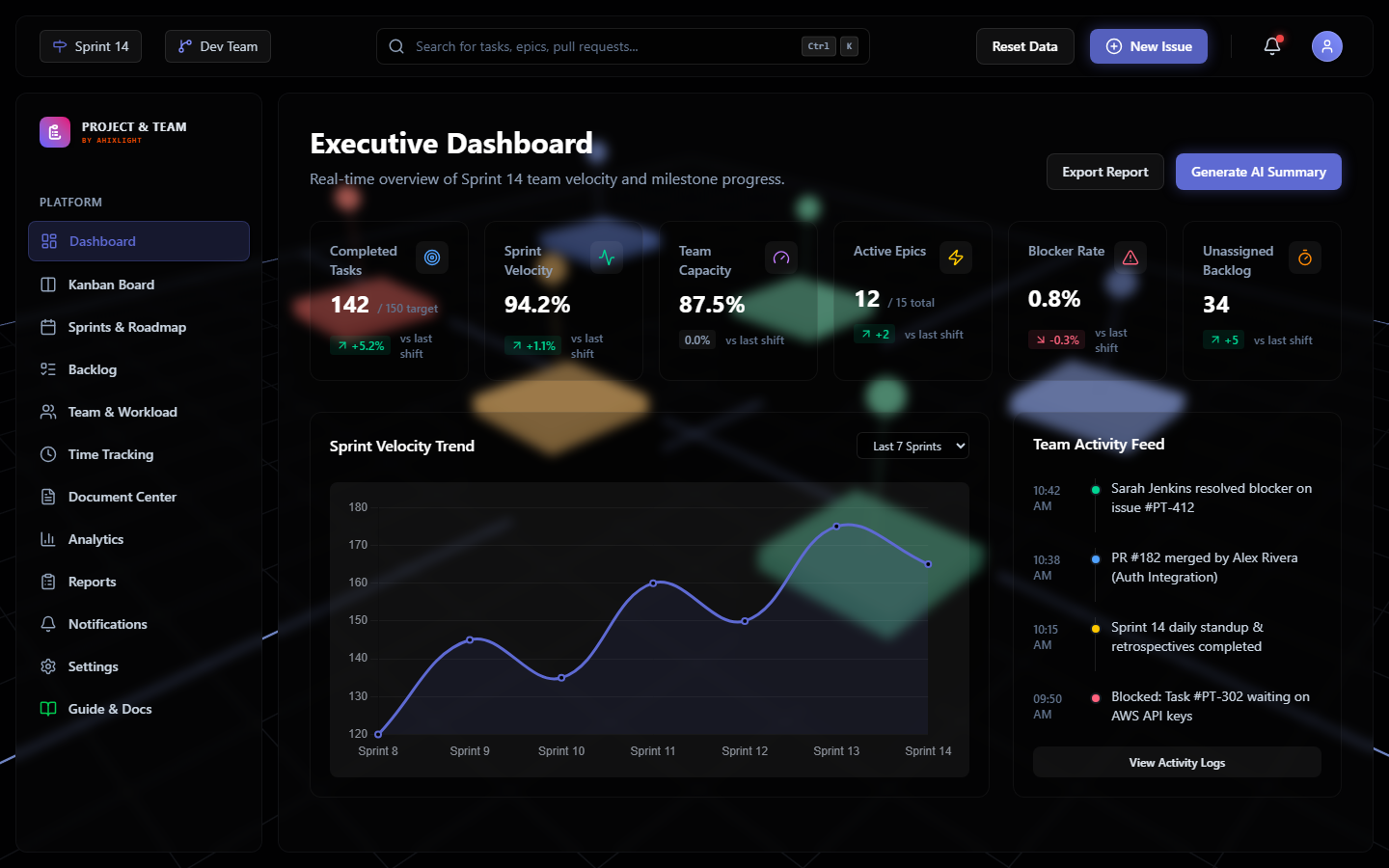Click the Ctrl K shortcut hint
The width and height of the screenshot is (1389, 868).
click(x=830, y=46)
